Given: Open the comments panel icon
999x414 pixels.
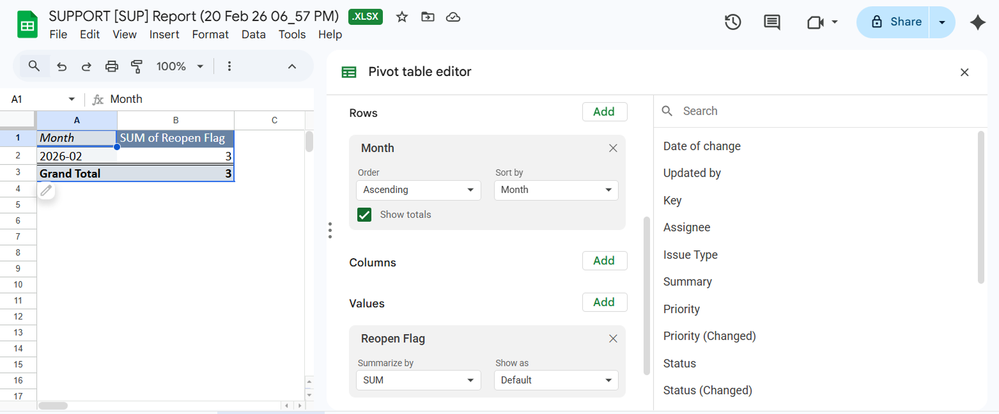Looking at the screenshot, I should coord(772,22).
